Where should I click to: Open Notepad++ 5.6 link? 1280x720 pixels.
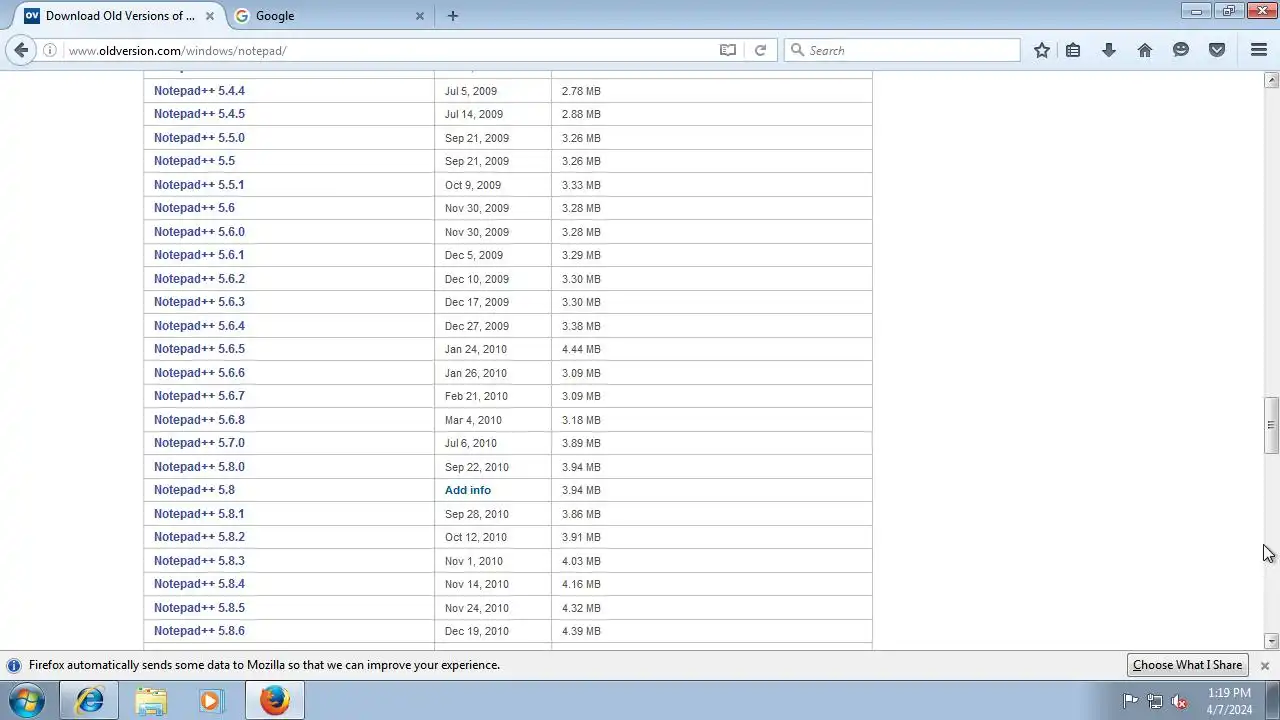pos(194,208)
